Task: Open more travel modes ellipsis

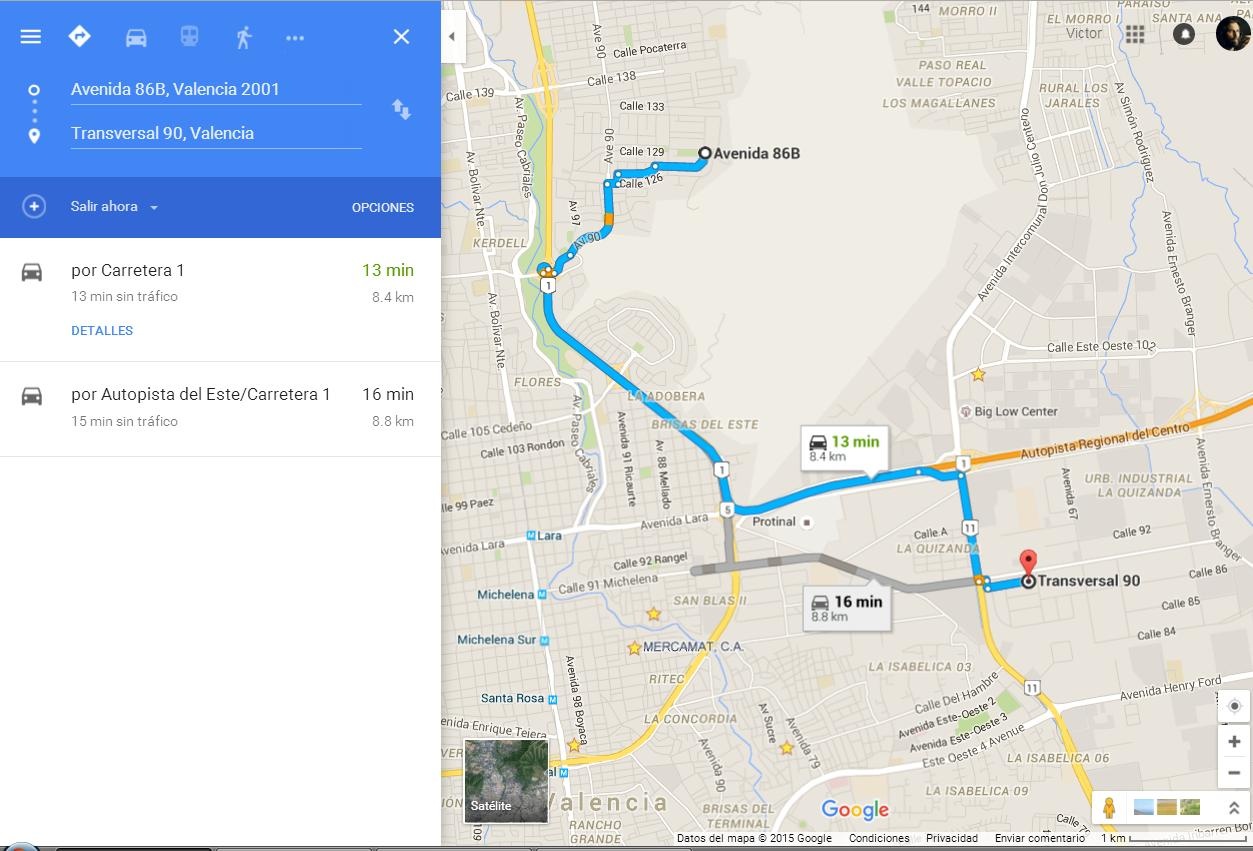Action: 295,38
